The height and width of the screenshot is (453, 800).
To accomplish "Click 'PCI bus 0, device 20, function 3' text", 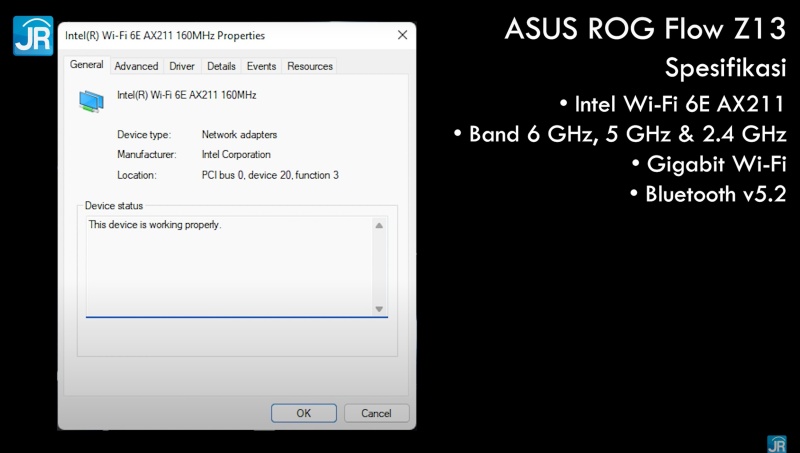I will coord(270,175).
